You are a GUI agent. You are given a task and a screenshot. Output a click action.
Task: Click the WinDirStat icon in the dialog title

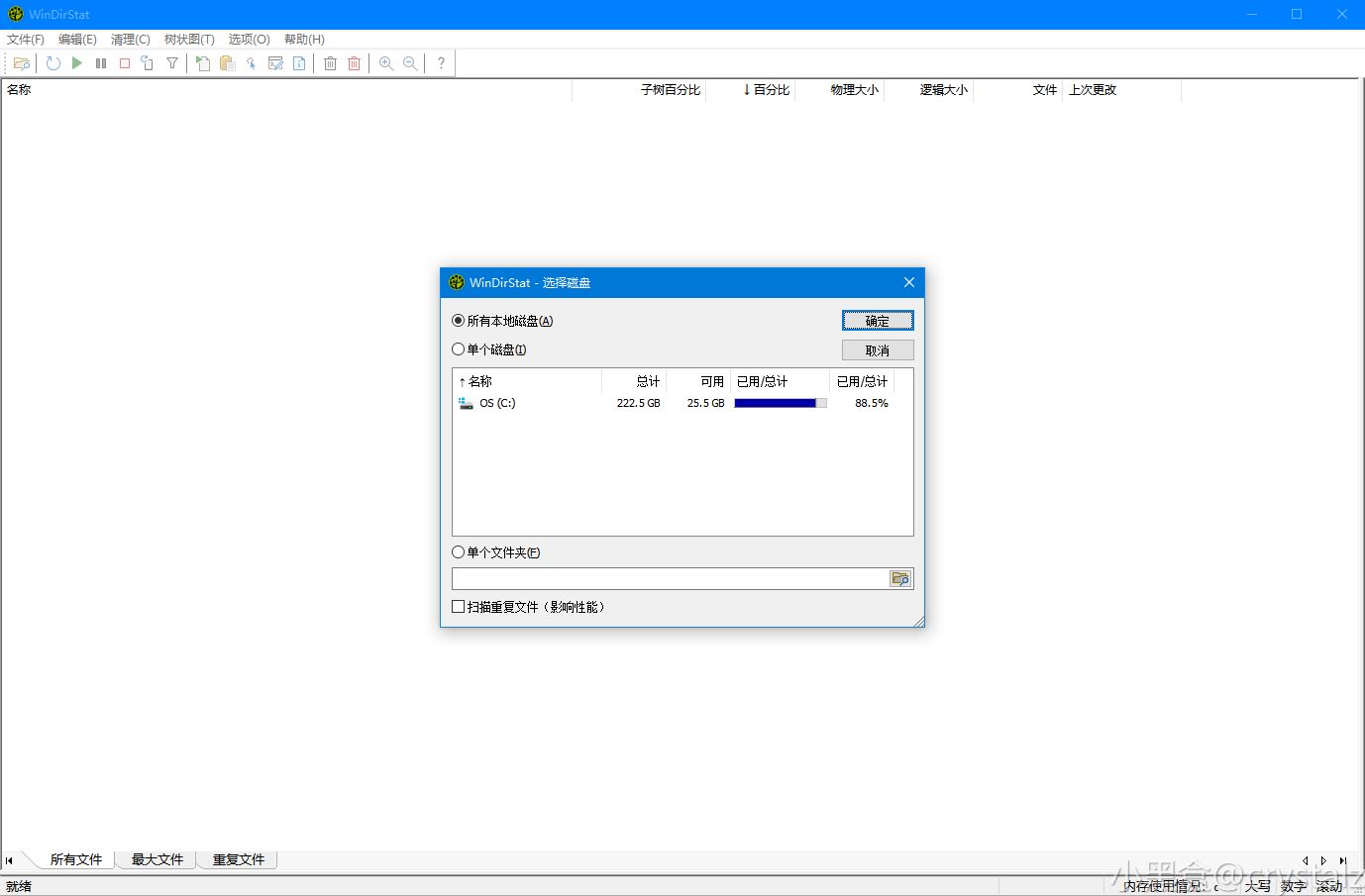(x=457, y=282)
